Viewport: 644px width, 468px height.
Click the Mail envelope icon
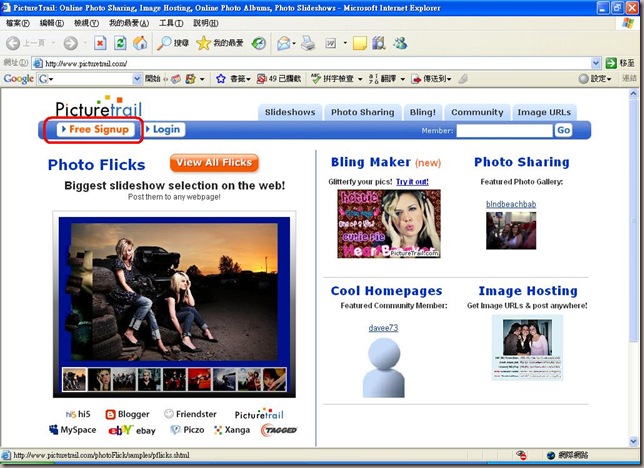point(283,43)
